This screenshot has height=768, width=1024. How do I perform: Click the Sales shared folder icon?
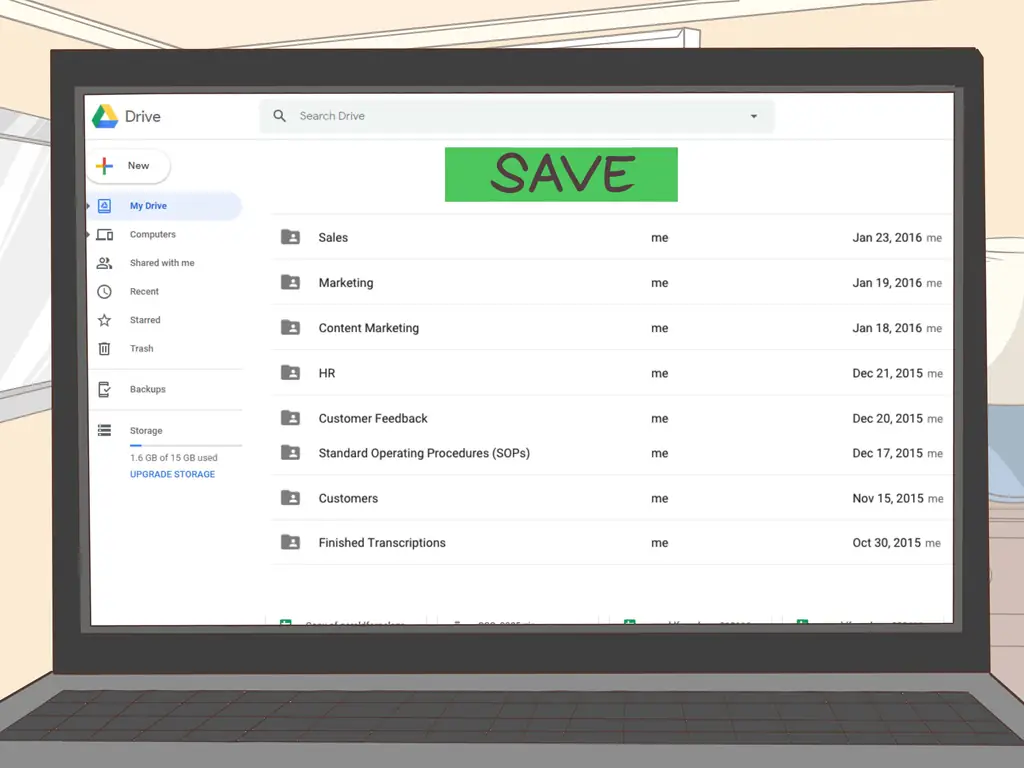tap(290, 237)
